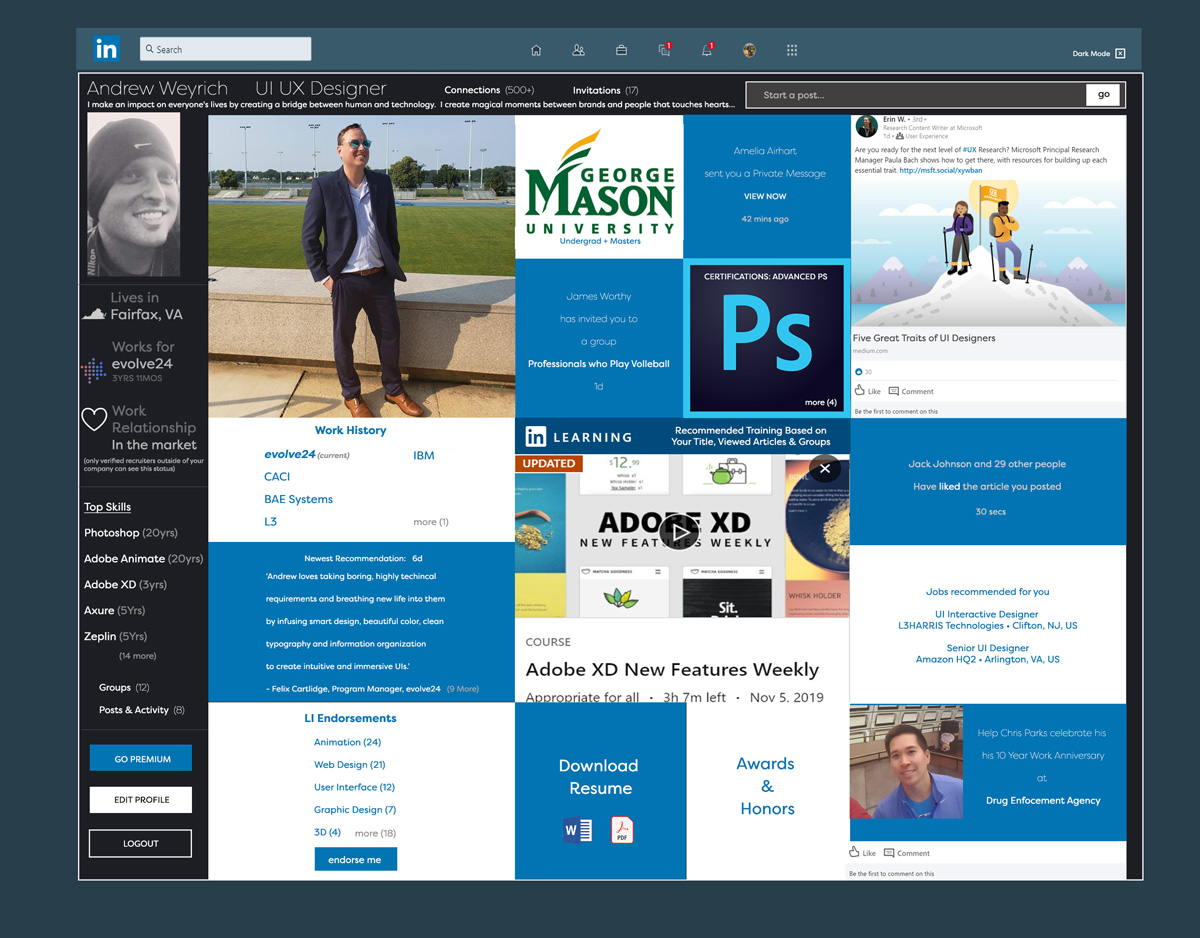
Task: Click the Search field
Action: click(x=225, y=49)
